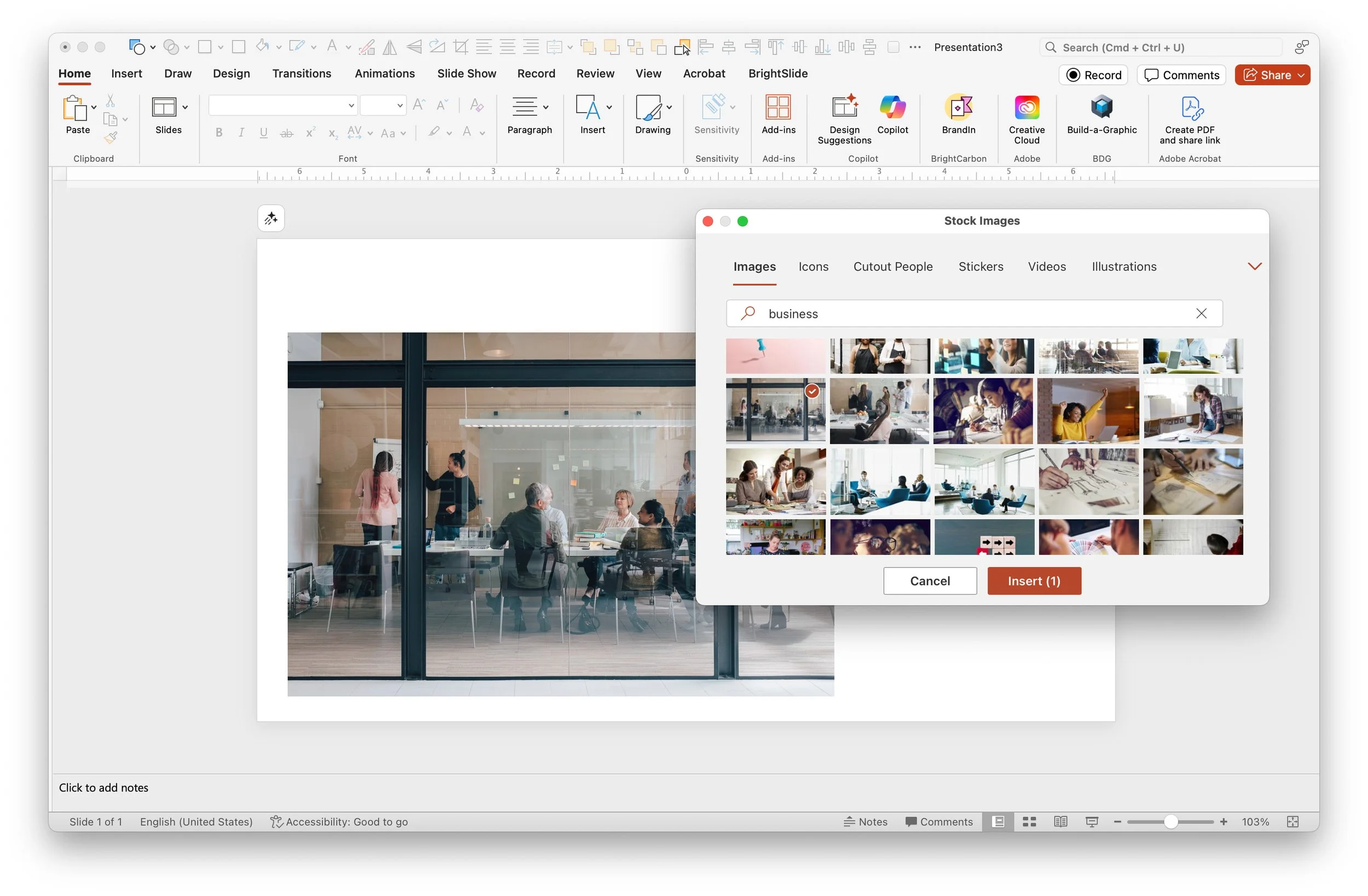This screenshot has height=896, width=1368.
Task: Open the Copilot tool in the ribbon
Action: coord(892,115)
